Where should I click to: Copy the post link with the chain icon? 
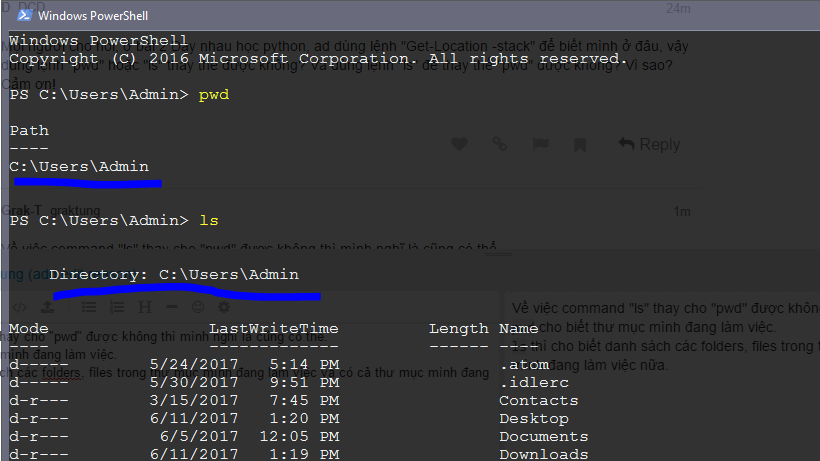[x=499, y=144]
